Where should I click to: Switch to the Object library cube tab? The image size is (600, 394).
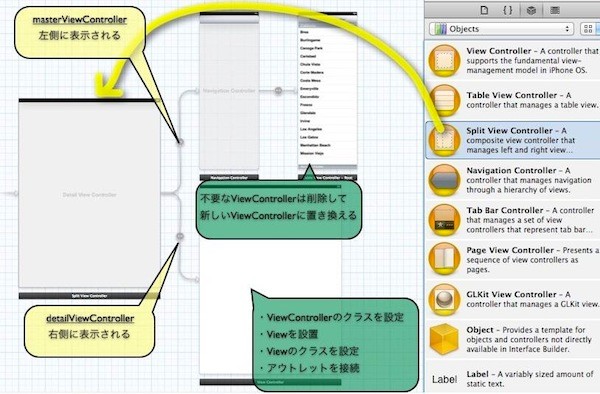click(x=531, y=10)
